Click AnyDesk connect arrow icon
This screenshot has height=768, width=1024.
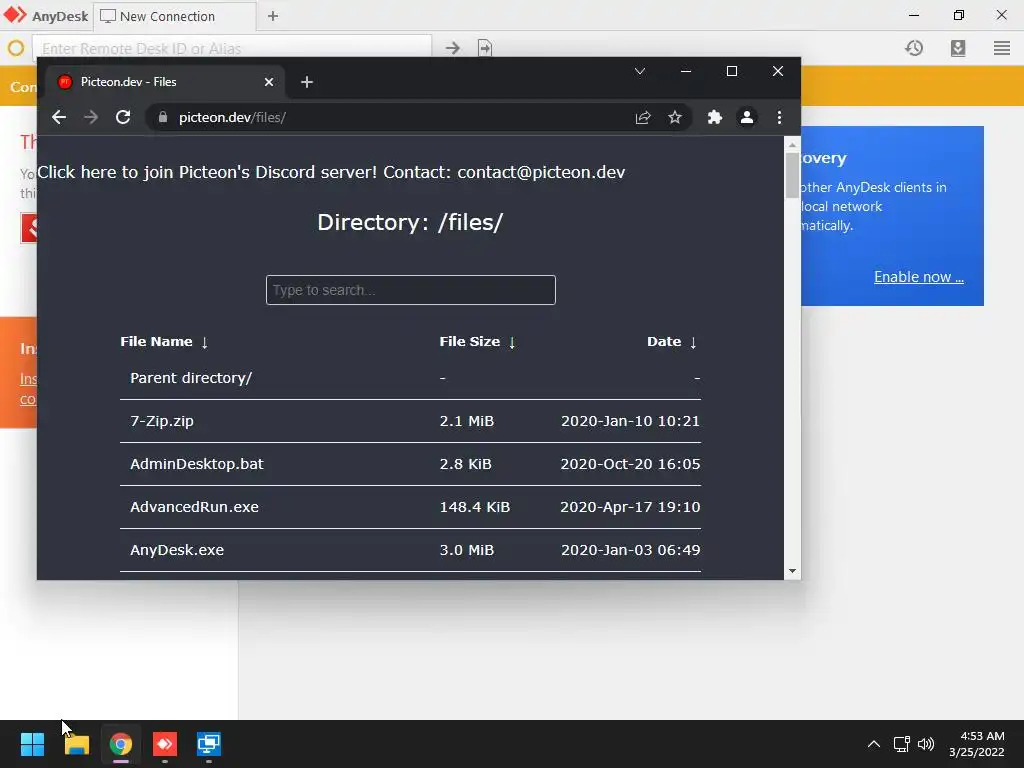click(453, 48)
